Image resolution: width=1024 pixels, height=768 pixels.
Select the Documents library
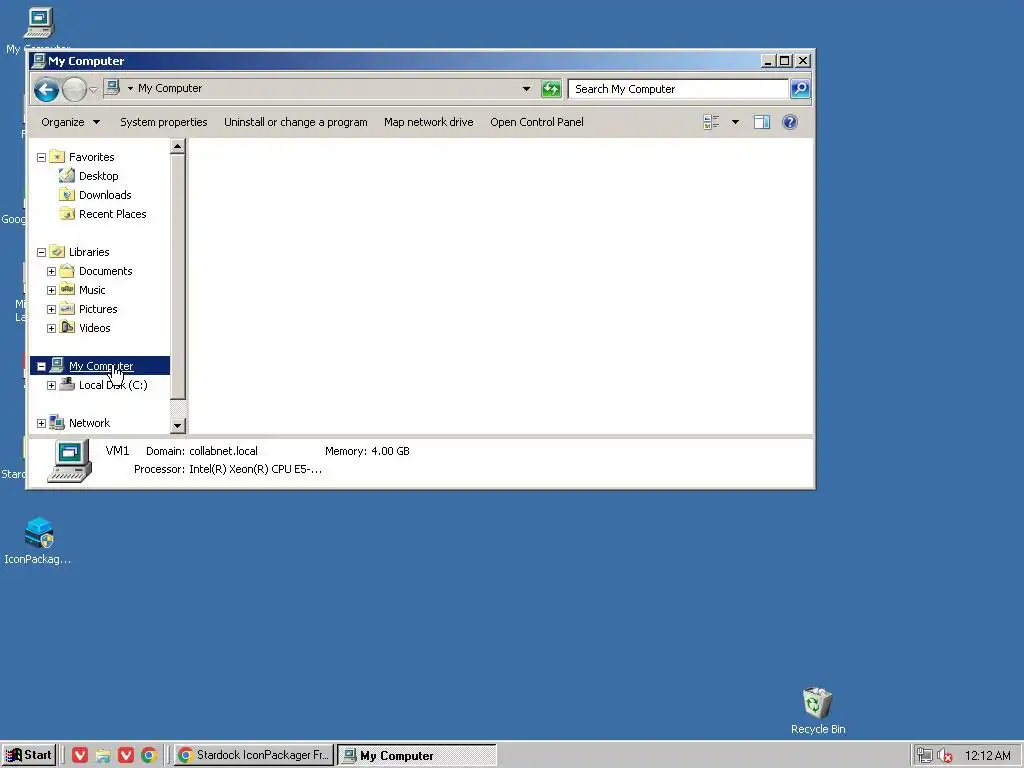pos(105,271)
